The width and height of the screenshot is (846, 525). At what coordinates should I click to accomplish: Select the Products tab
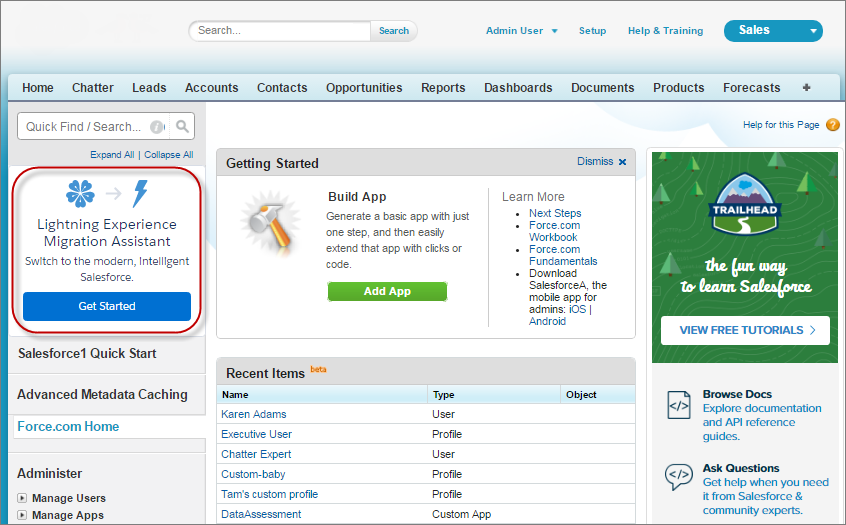point(679,87)
